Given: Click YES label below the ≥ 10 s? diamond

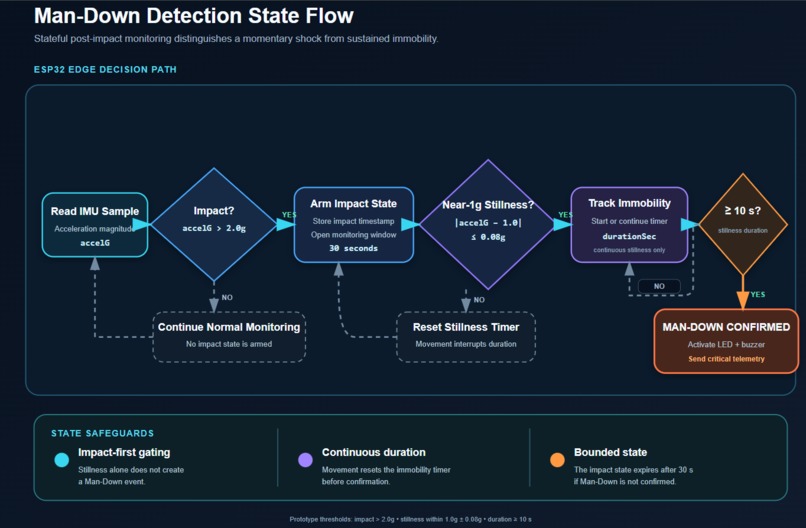Looking at the screenshot, I should 758,295.
